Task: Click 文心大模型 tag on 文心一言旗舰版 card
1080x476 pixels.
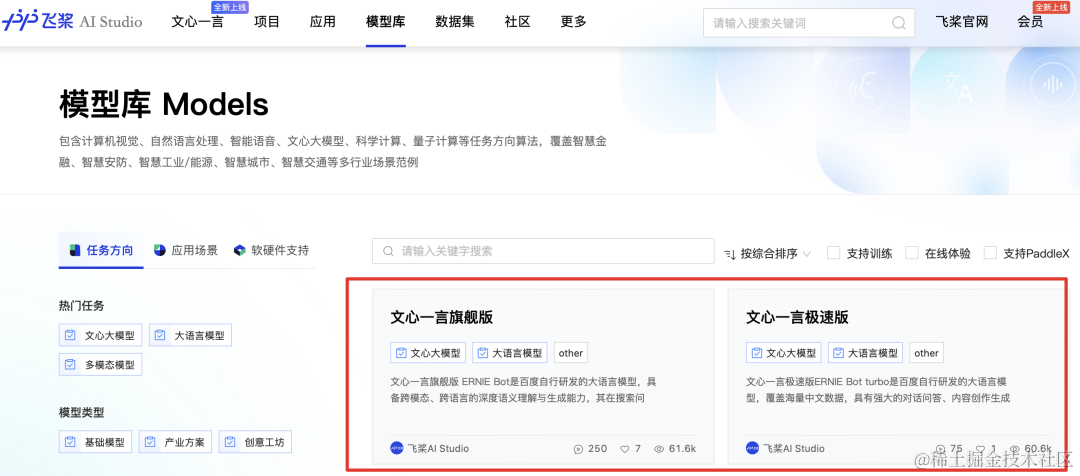Action: pyautogui.click(x=428, y=353)
